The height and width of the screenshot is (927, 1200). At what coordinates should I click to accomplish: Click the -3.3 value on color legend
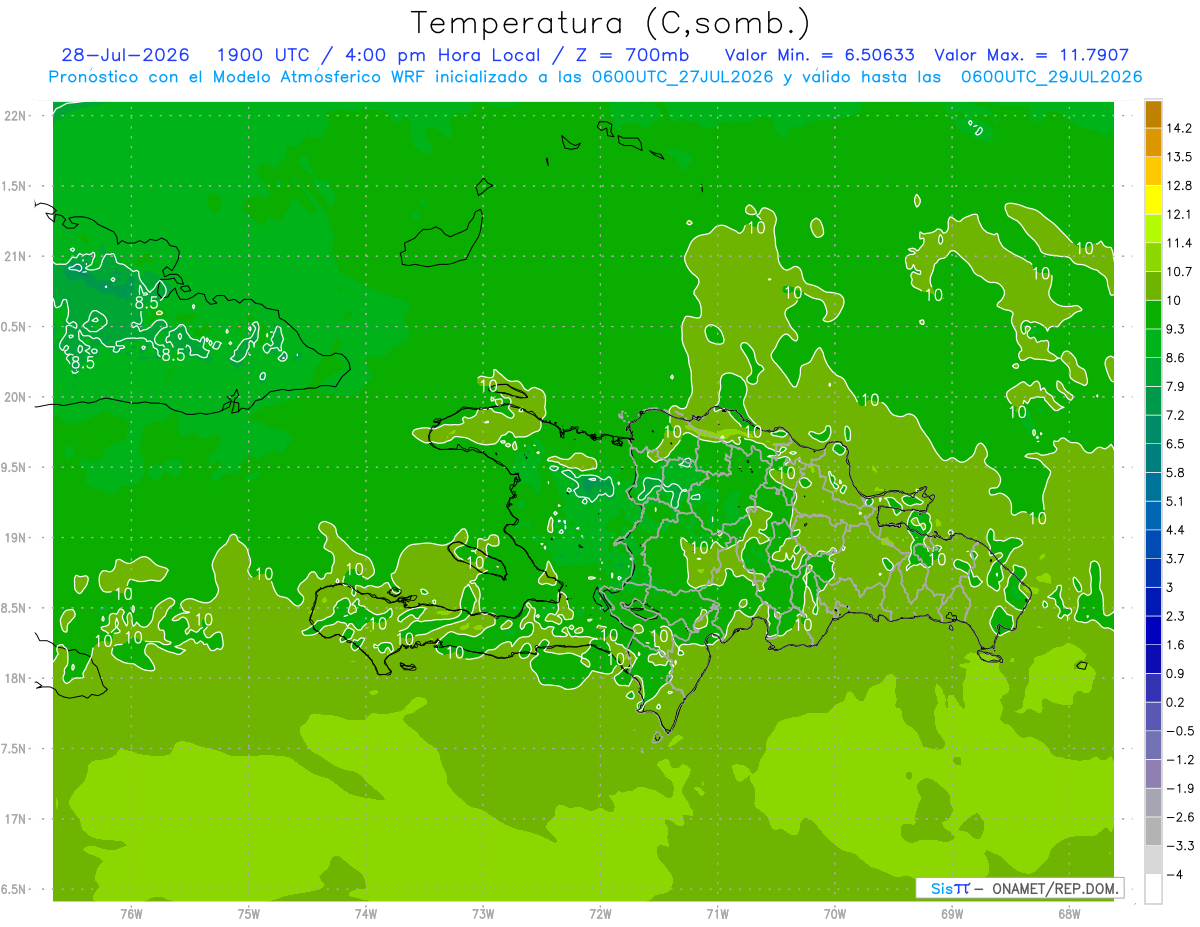click(x=1180, y=846)
